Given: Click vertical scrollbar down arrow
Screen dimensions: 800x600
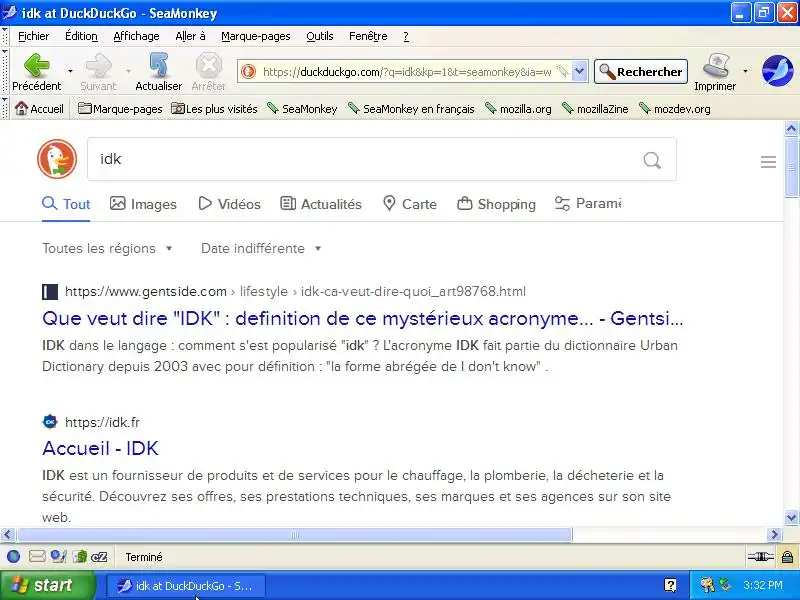Looking at the screenshot, I should pyautogui.click(x=791, y=517).
